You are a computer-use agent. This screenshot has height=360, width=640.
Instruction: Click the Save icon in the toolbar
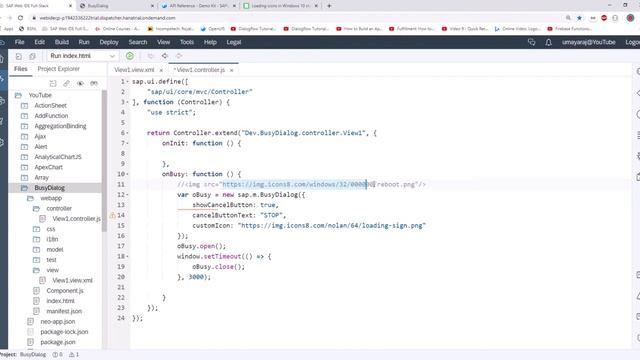[x=18, y=56]
